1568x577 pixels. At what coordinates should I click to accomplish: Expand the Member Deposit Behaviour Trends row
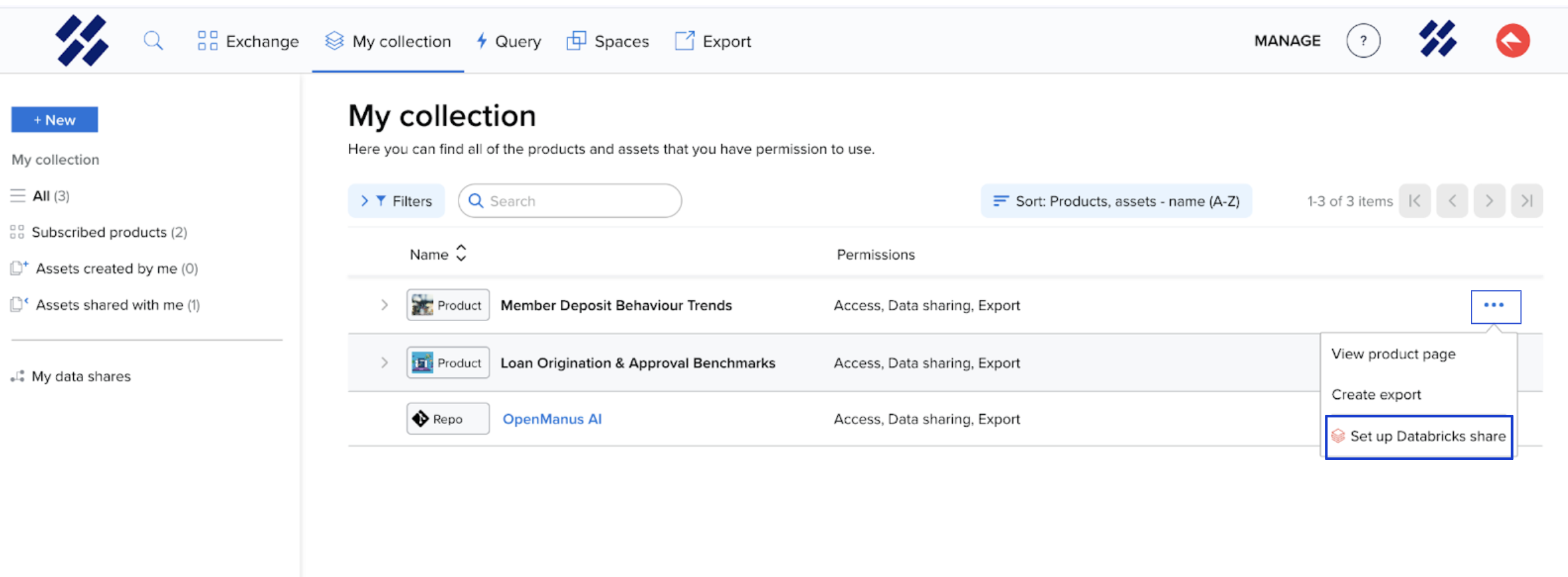(384, 305)
